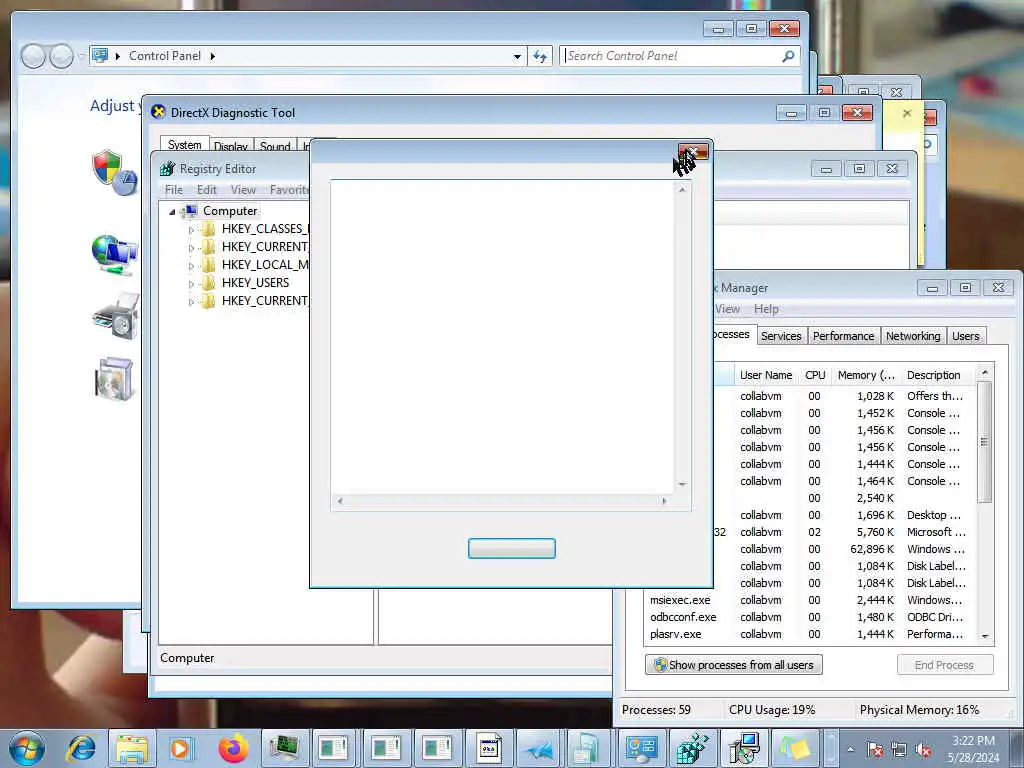The width and height of the screenshot is (1024, 768).
Task: Click the search magnifier in Control Panel
Action: coord(788,56)
